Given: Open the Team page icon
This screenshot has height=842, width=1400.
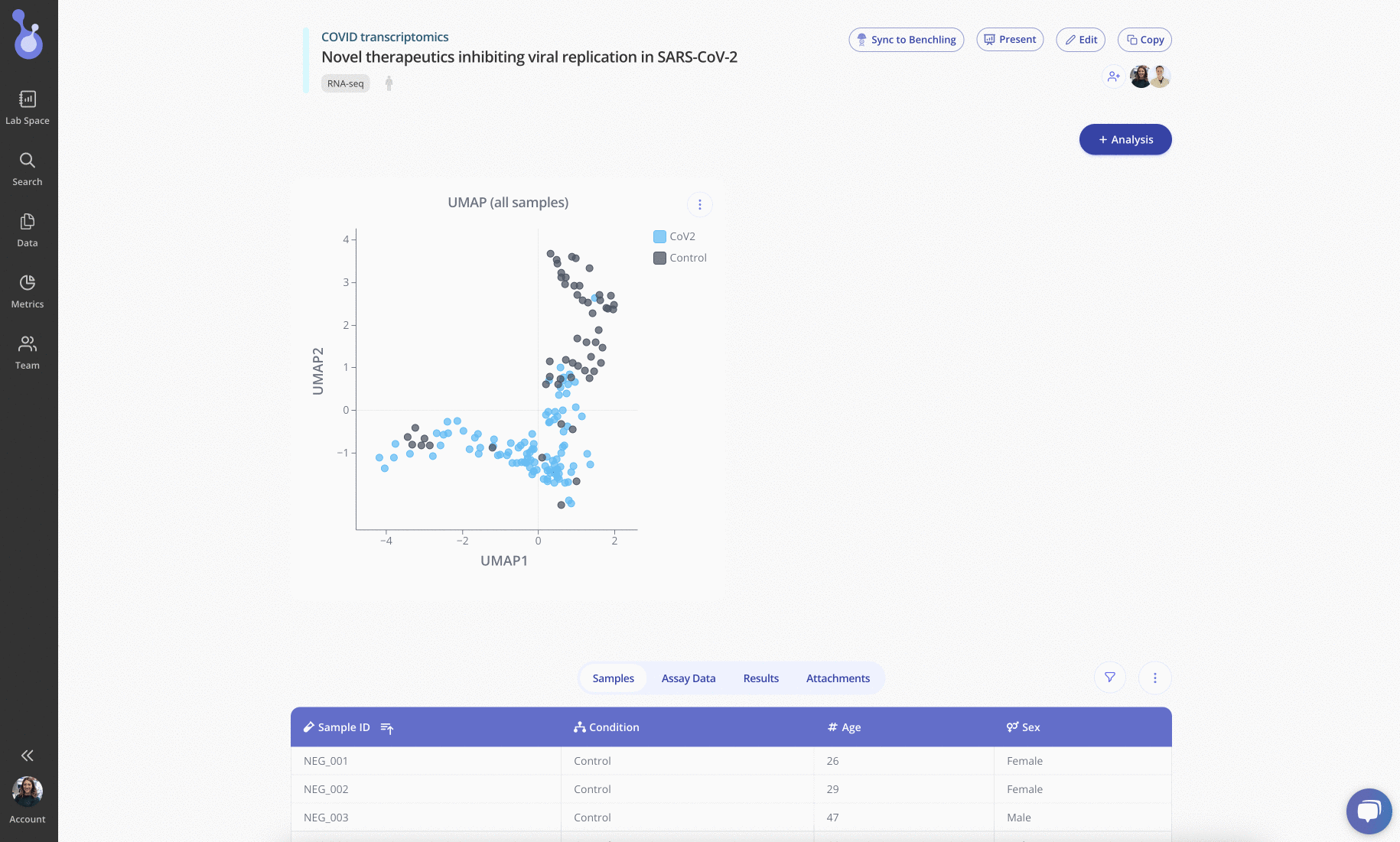Looking at the screenshot, I should pyautogui.click(x=28, y=344).
